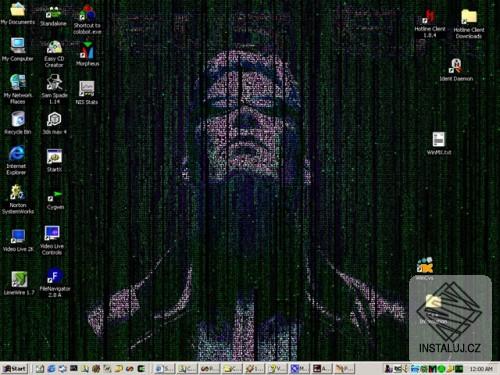Switch to the taskbar window labeled P...
The height and width of the screenshot is (375, 500).
344,368
